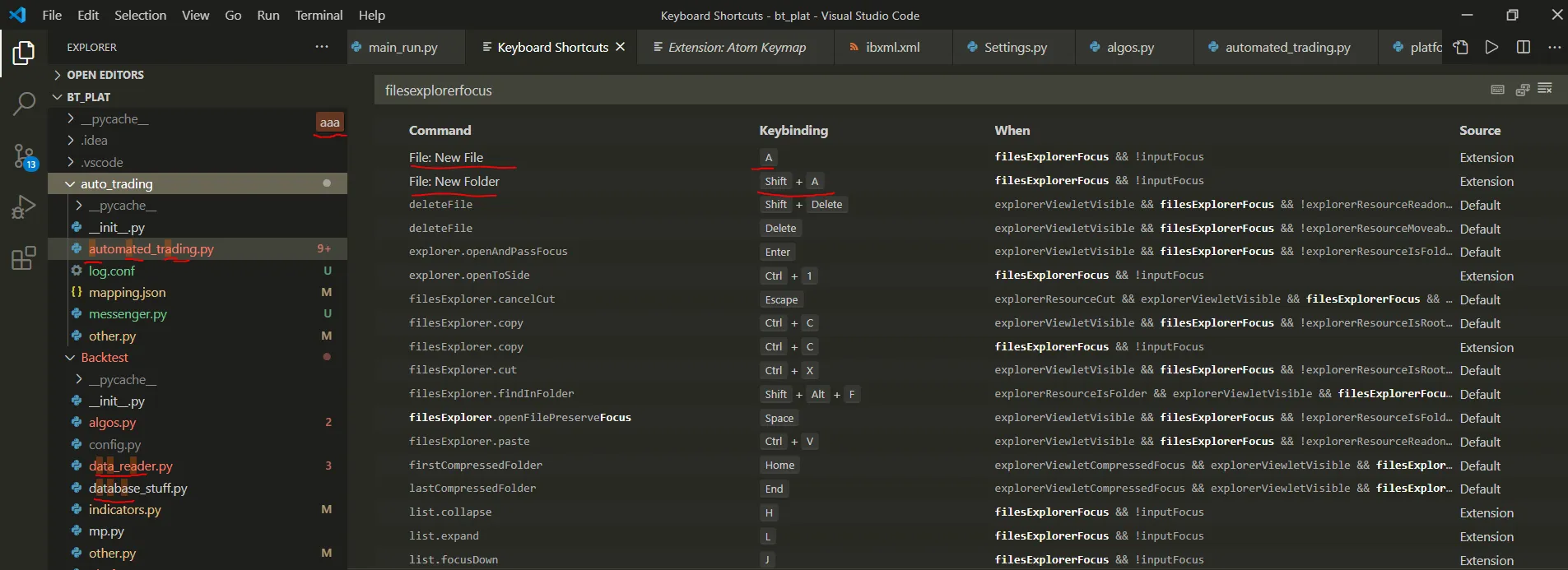Split the editor to the right
Image resolution: width=1568 pixels, height=570 pixels.
coord(1524,48)
